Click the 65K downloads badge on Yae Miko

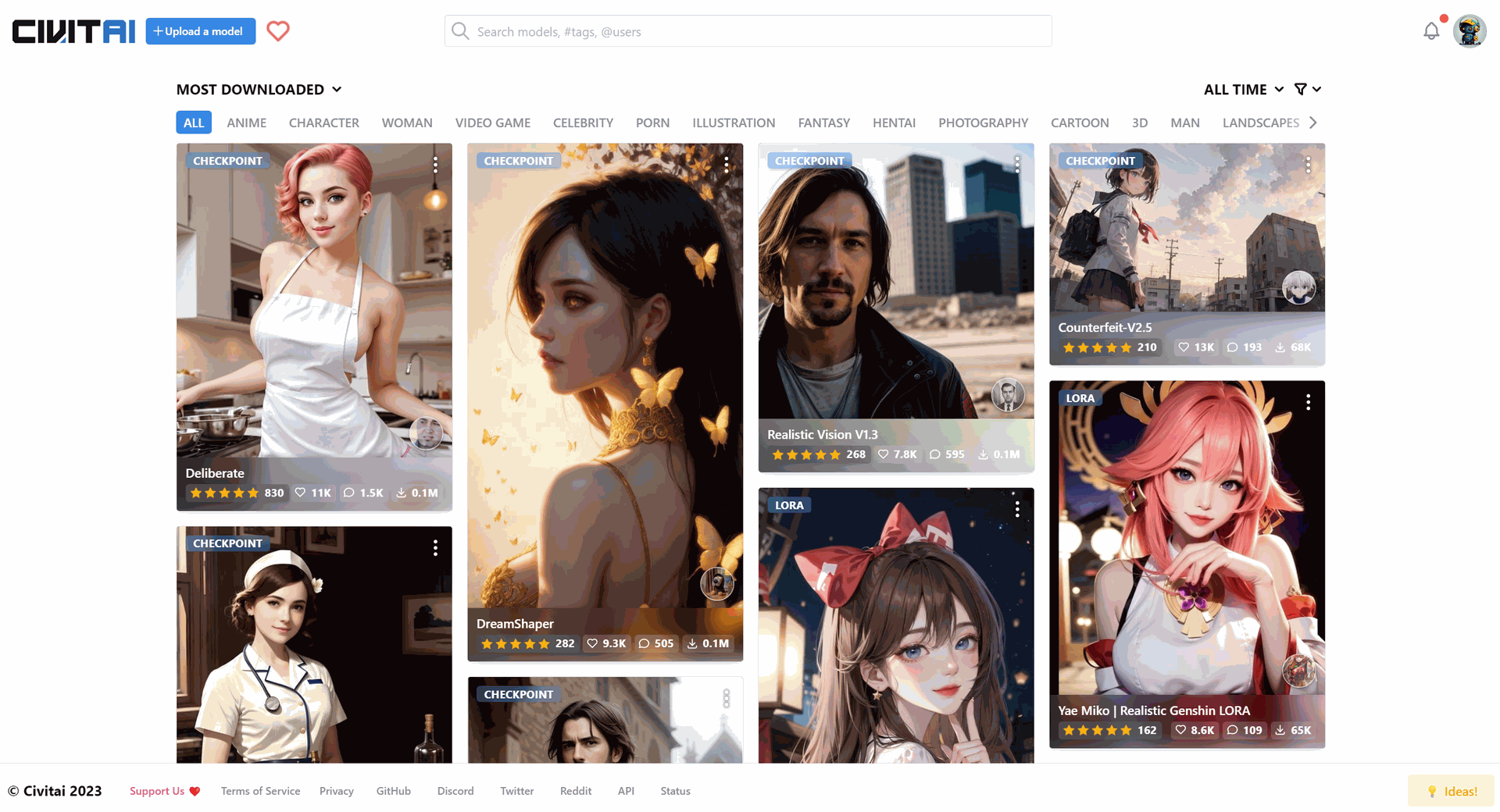click(x=1293, y=730)
